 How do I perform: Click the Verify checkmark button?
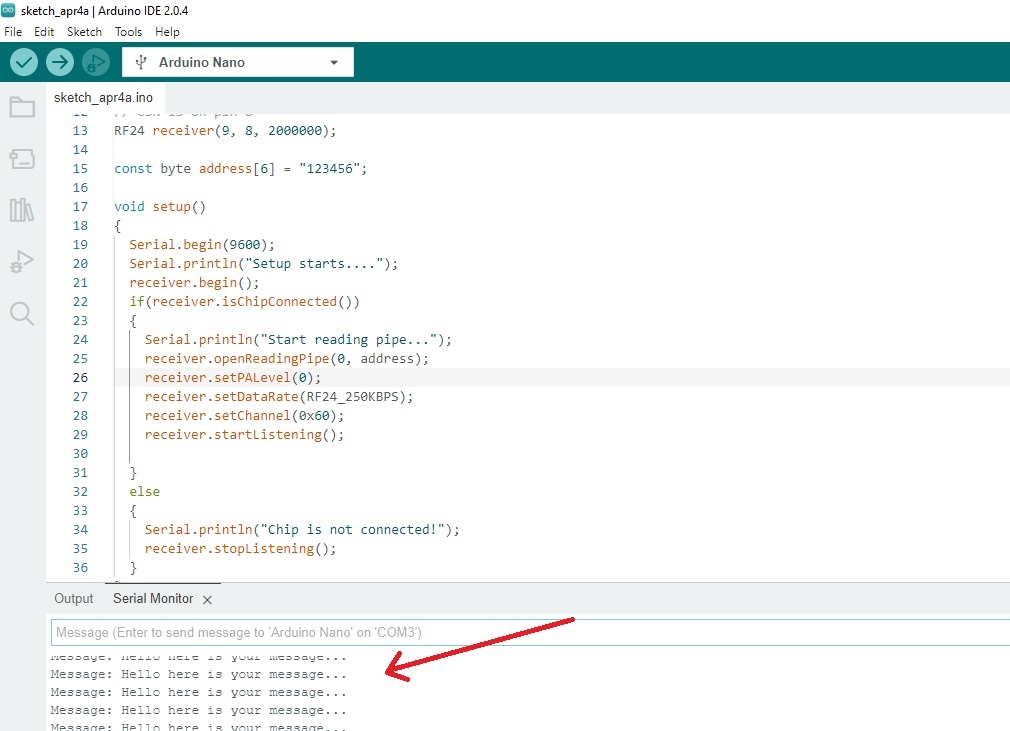coord(24,62)
